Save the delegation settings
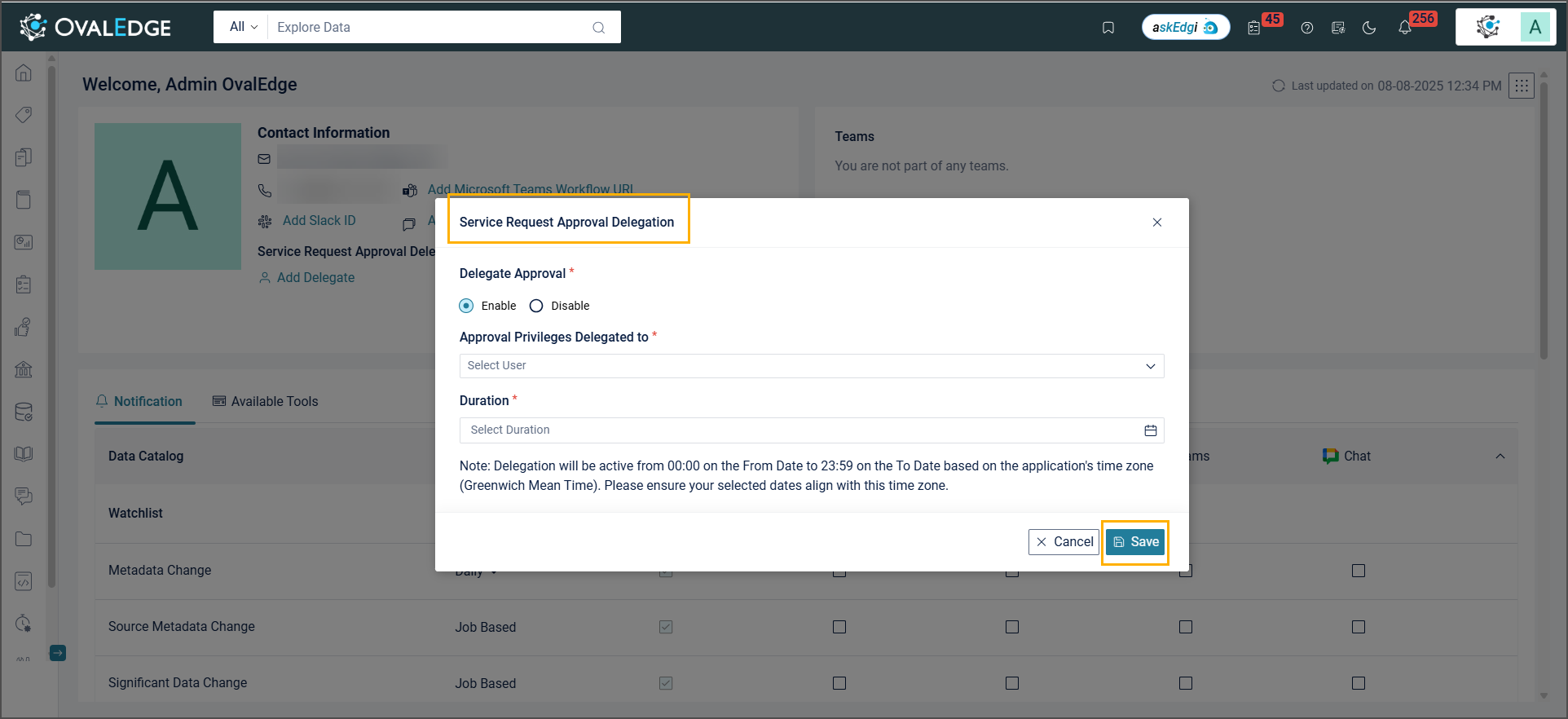This screenshot has width=1568, height=719. pos(1135,542)
